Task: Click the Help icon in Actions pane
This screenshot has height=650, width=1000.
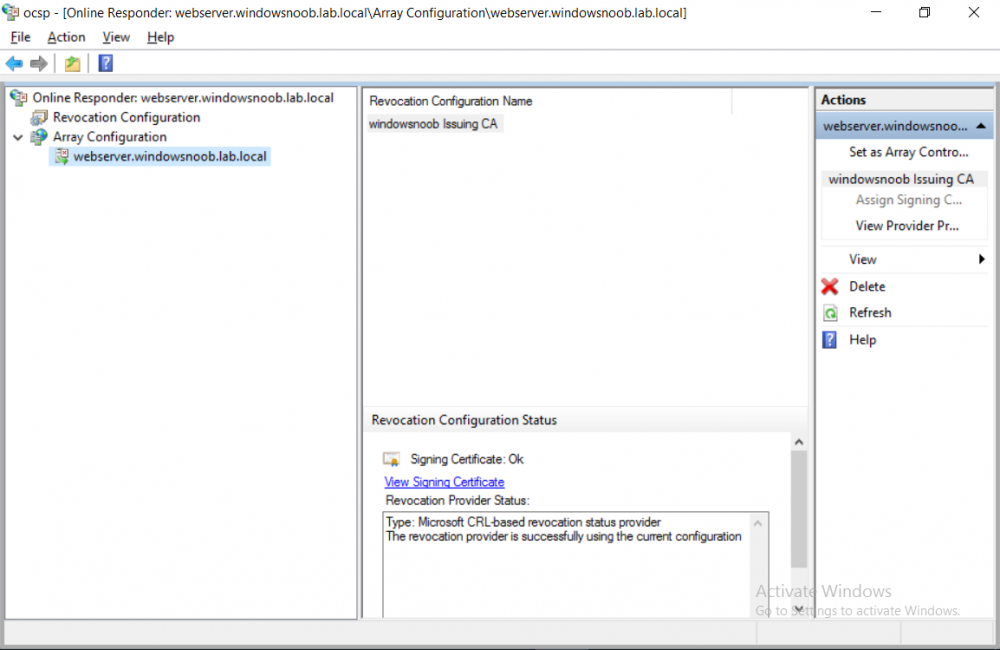Action: tap(830, 339)
